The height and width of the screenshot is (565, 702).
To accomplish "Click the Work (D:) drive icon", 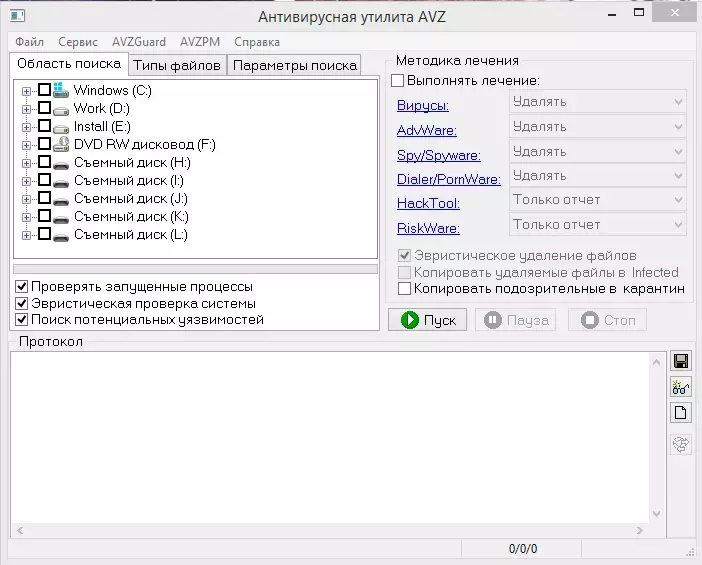I will (x=60, y=109).
